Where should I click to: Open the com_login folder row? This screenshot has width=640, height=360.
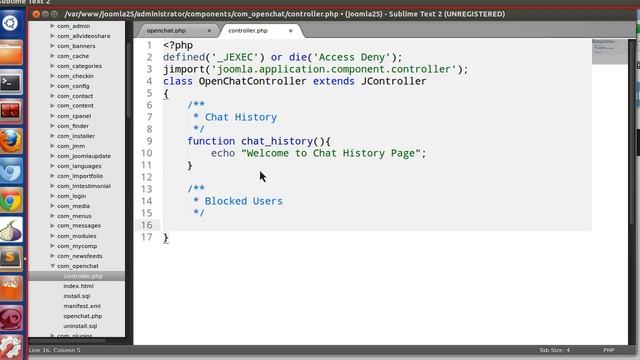(77, 196)
